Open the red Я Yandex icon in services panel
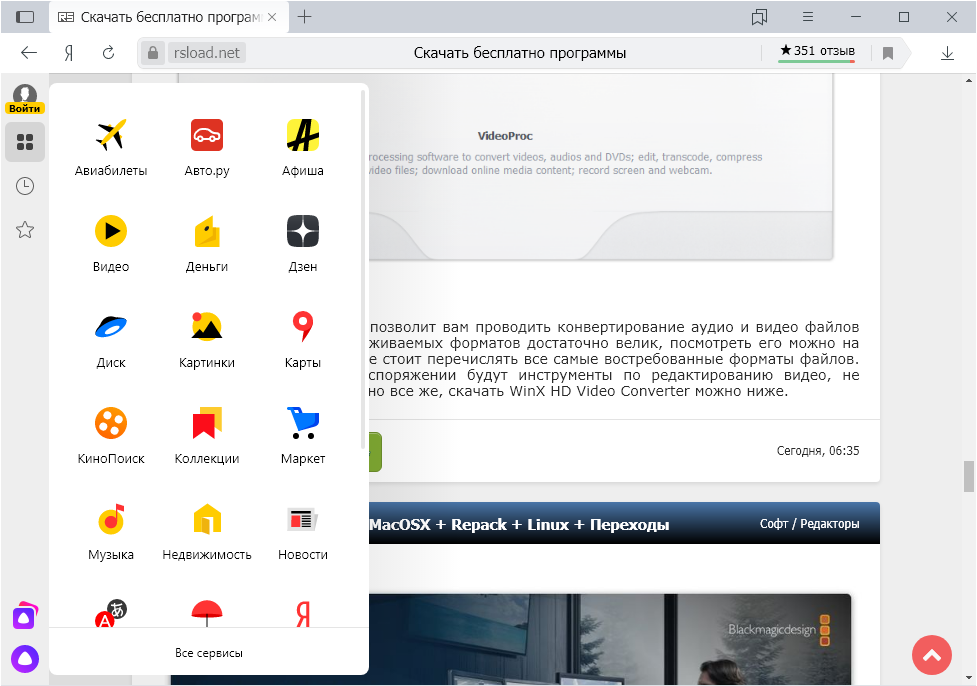Image resolution: width=977 pixels, height=686 pixels. pyautogui.click(x=303, y=613)
